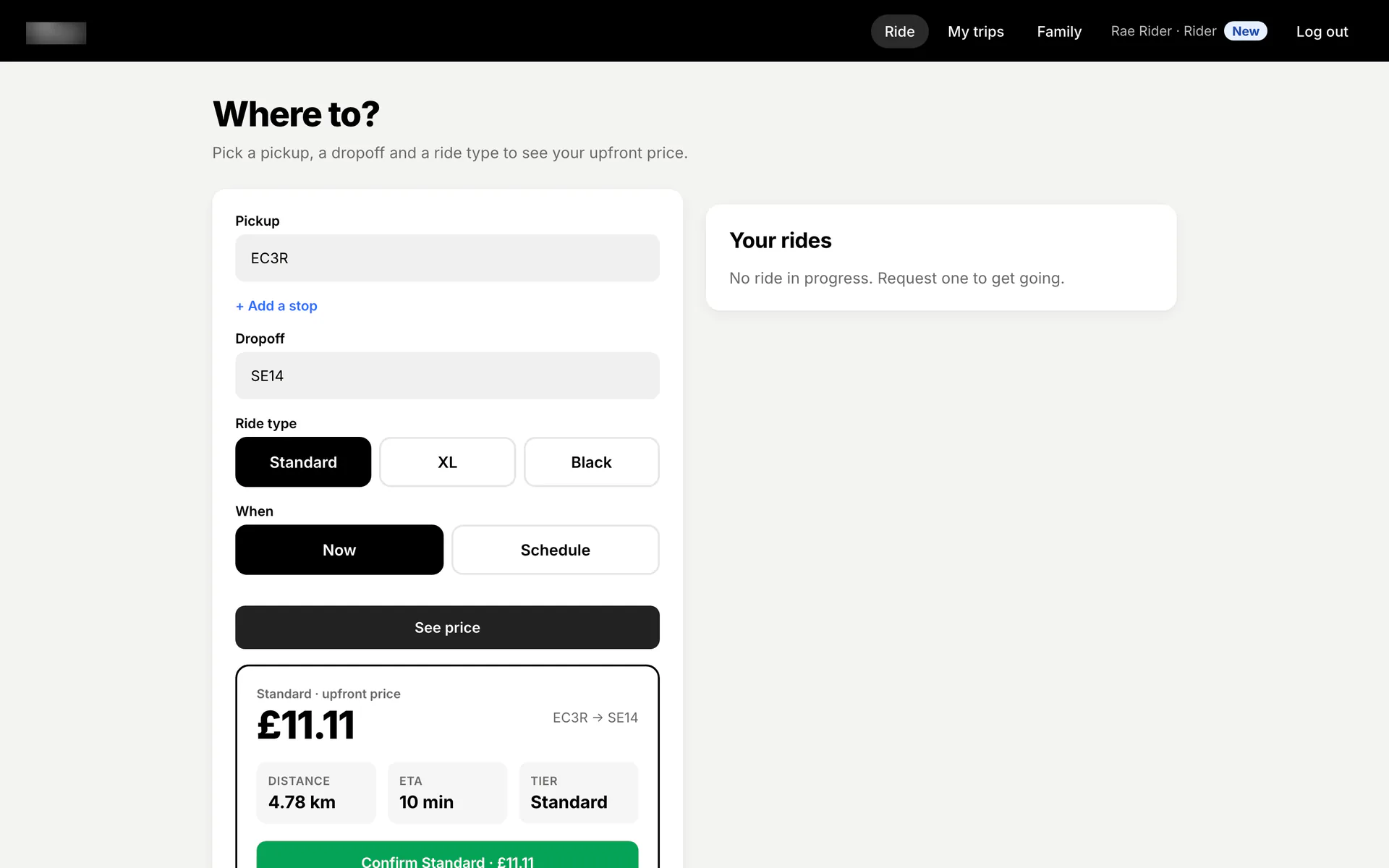Choose the XL ride type
1389x868 pixels.
coord(447,462)
